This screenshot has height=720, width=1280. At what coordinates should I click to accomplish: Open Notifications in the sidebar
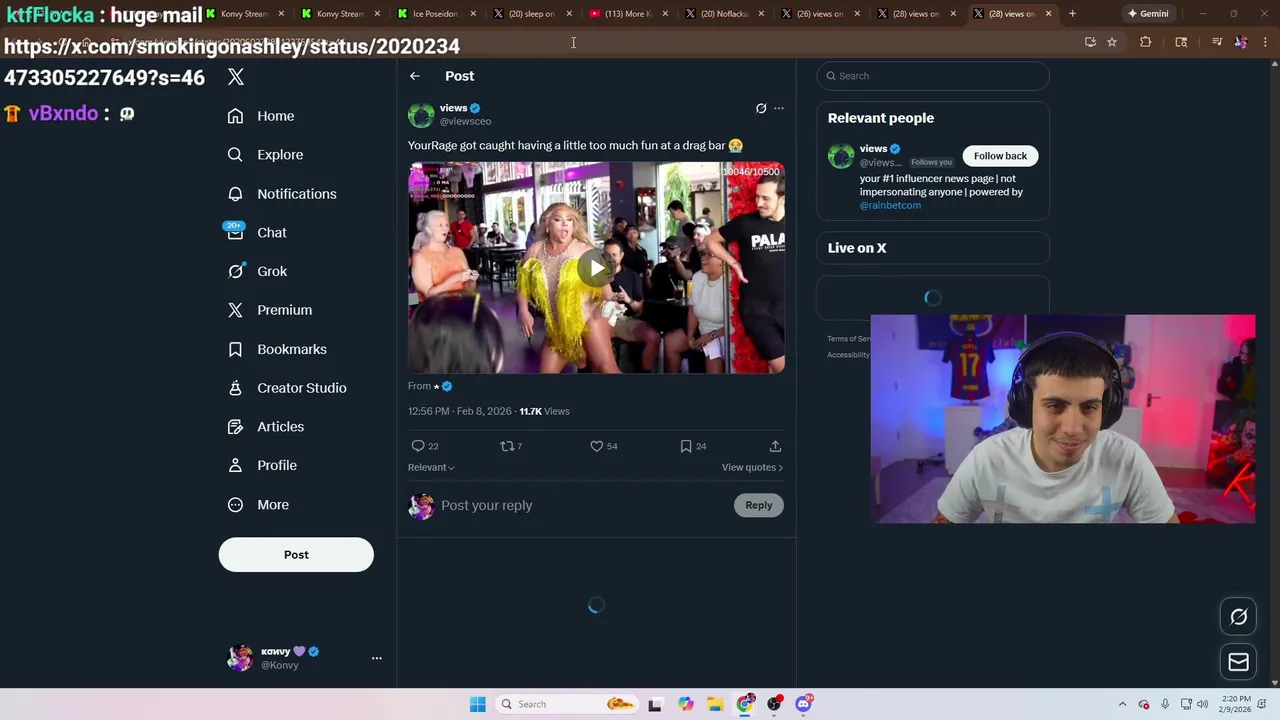(x=282, y=194)
